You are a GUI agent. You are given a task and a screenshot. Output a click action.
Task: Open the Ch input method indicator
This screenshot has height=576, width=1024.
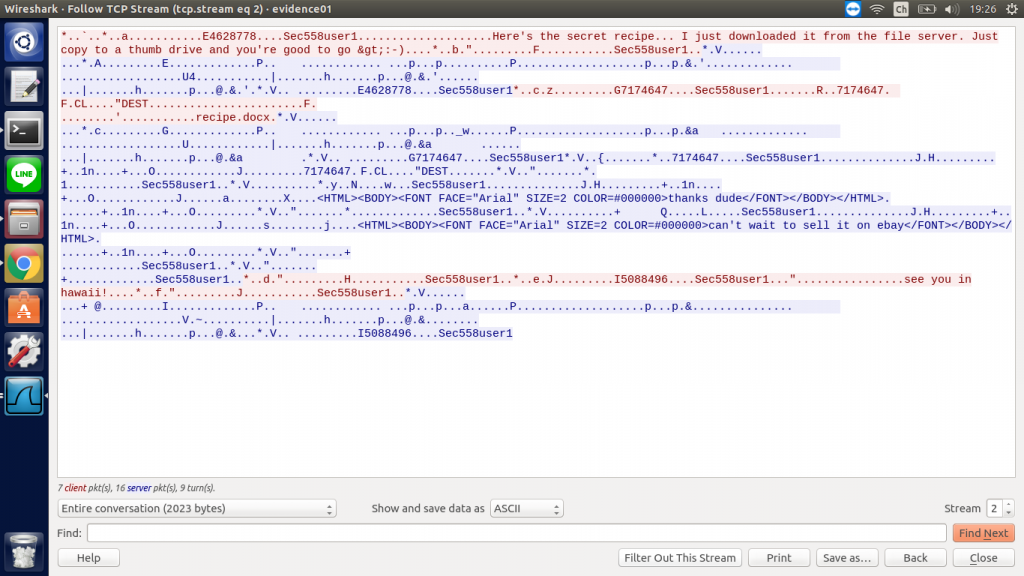click(901, 9)
